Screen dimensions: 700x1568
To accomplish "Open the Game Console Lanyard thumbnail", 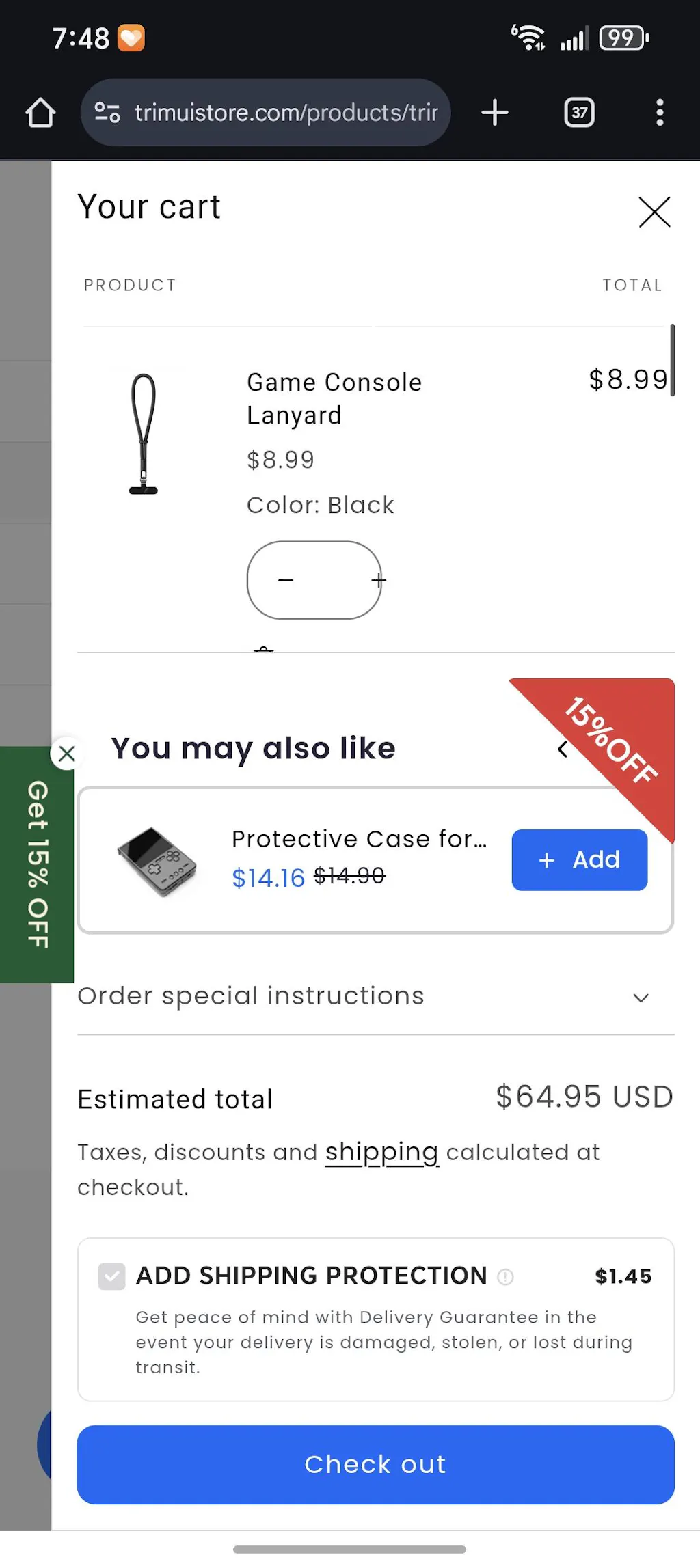I will point(144,434).
